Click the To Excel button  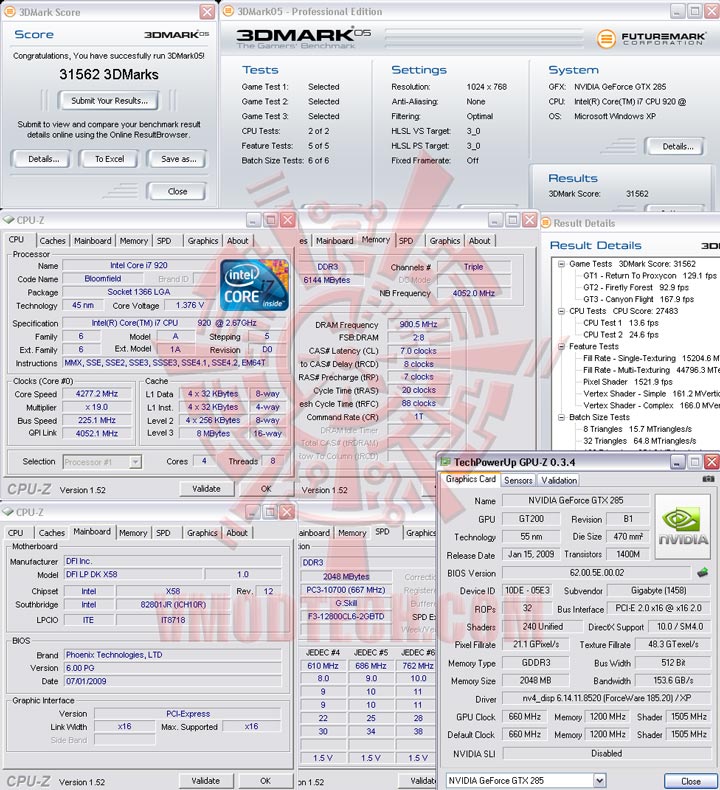(x=109, y=159)
